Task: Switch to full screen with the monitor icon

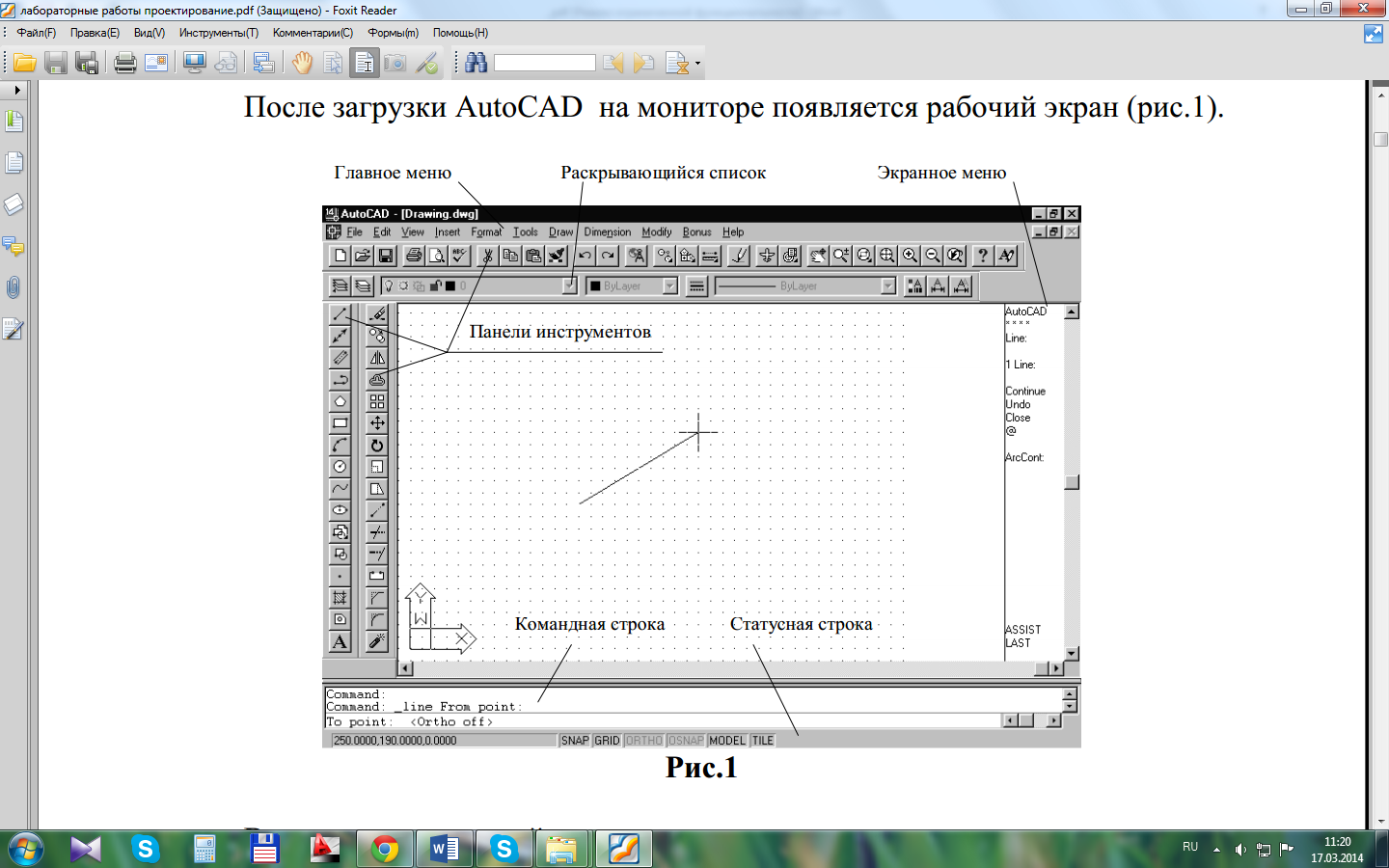Action: (194, 64)
